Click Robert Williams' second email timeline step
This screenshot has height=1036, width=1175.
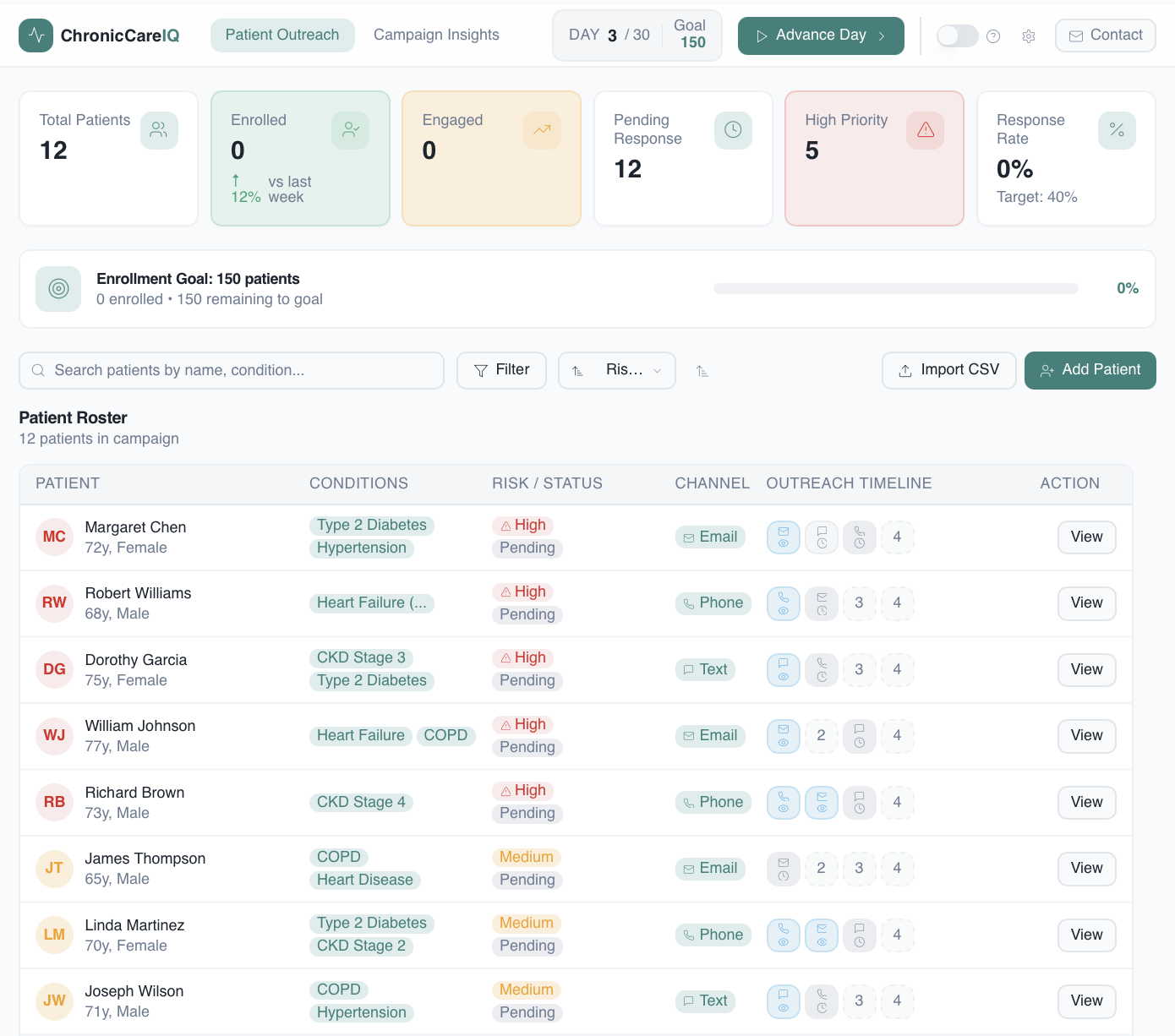point(822,603)
